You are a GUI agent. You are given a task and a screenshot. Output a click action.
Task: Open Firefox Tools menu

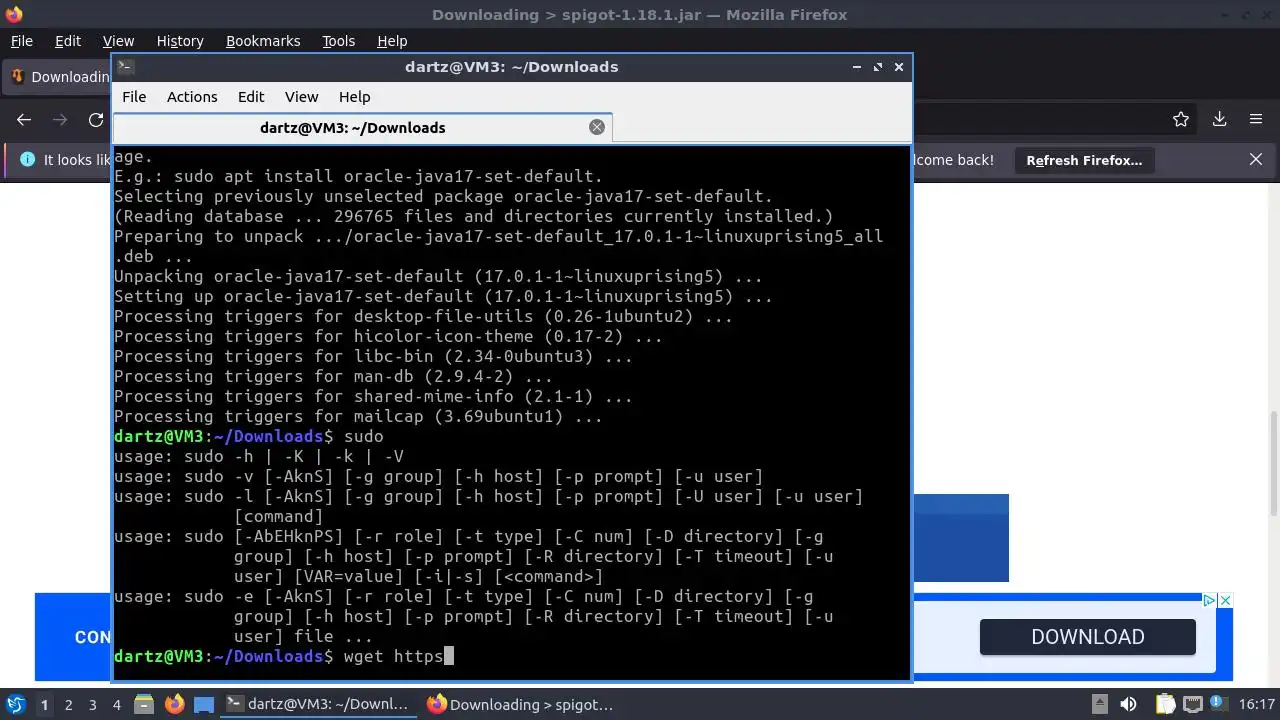[x=339, y=41]
